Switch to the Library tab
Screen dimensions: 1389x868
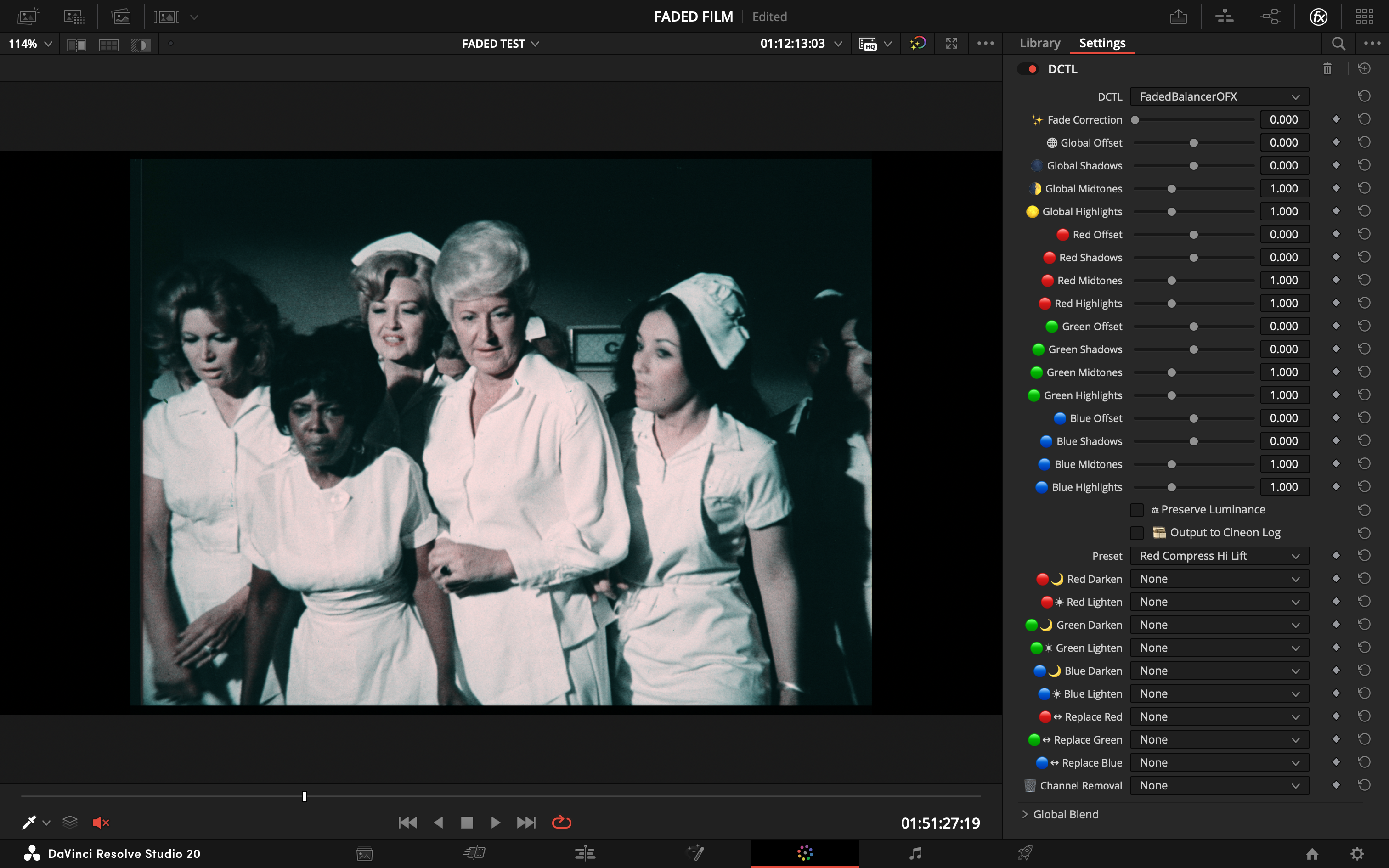tap(1039, 43)
